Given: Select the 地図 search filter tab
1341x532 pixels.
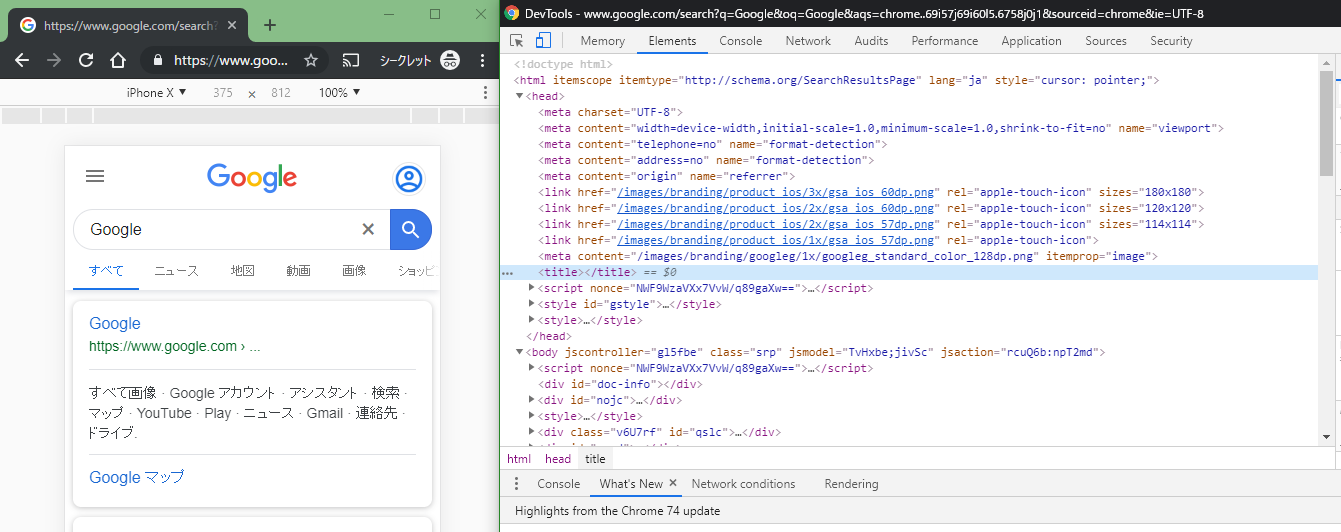Looking at the screenshot, I should [x=242, y=271].
